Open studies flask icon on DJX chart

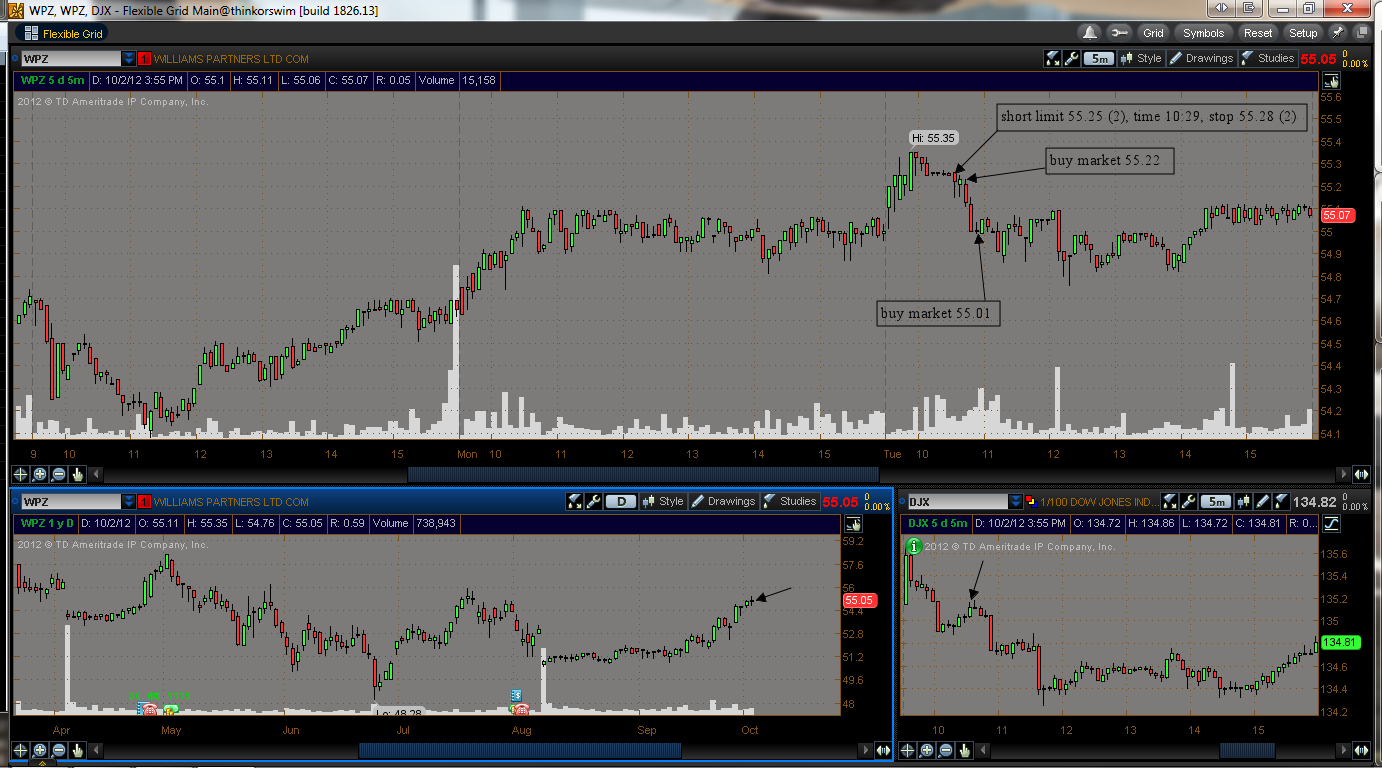click(1281, 501)
